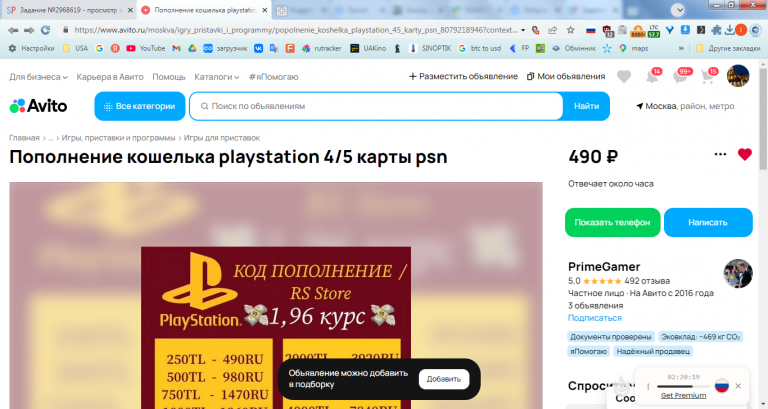768x409 pixels.
Task: Open browser downloads arrow icon
Action: click(729, 30)
